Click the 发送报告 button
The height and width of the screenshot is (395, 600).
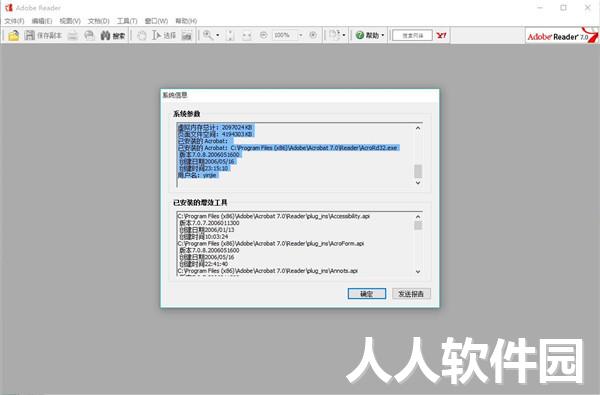click(411, 294)
